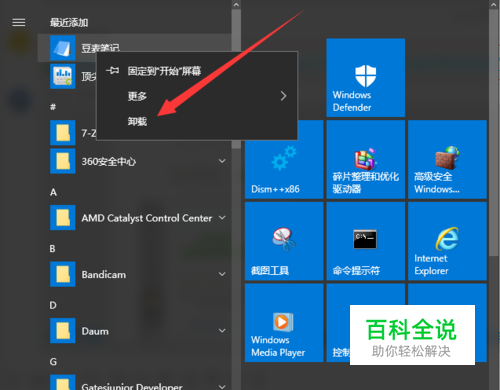Launch the 截图工具 snipping tool tile
Viewport: 500px width, 390px height.
284,241
